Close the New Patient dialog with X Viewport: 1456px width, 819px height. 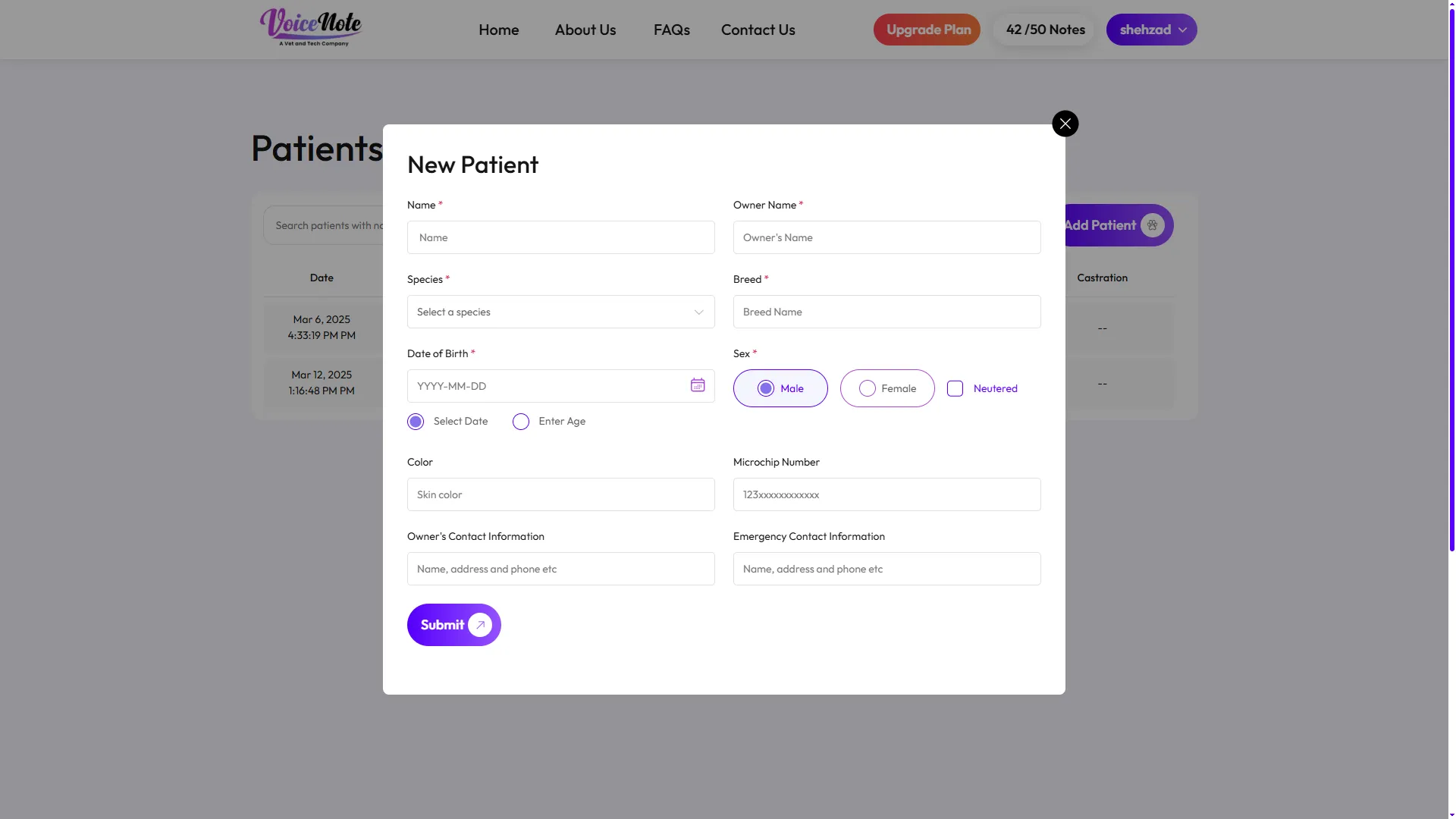pos(1065,124)
